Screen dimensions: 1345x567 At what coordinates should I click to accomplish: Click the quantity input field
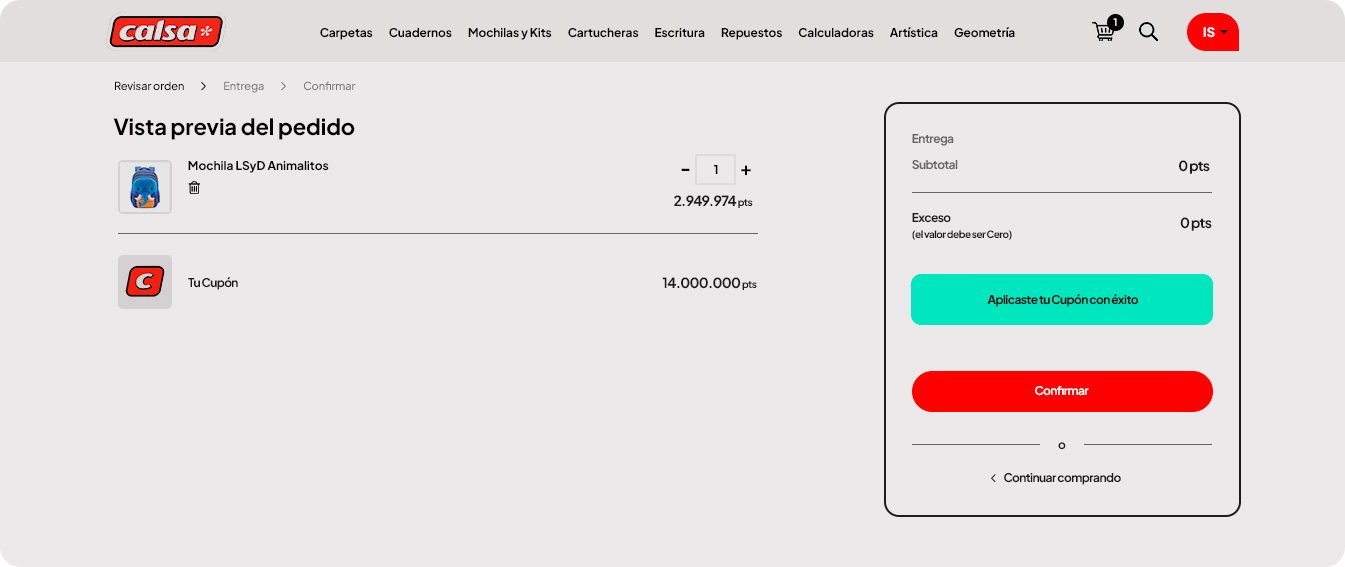(x=715, y=170)
